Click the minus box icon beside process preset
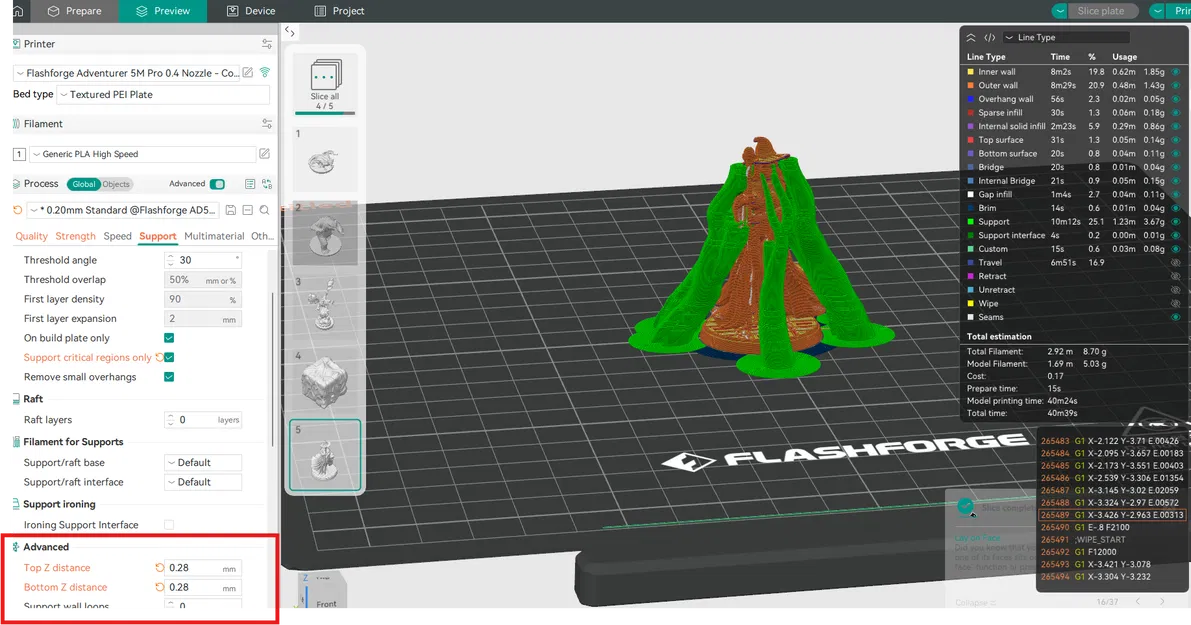 (x=248, y=210)
